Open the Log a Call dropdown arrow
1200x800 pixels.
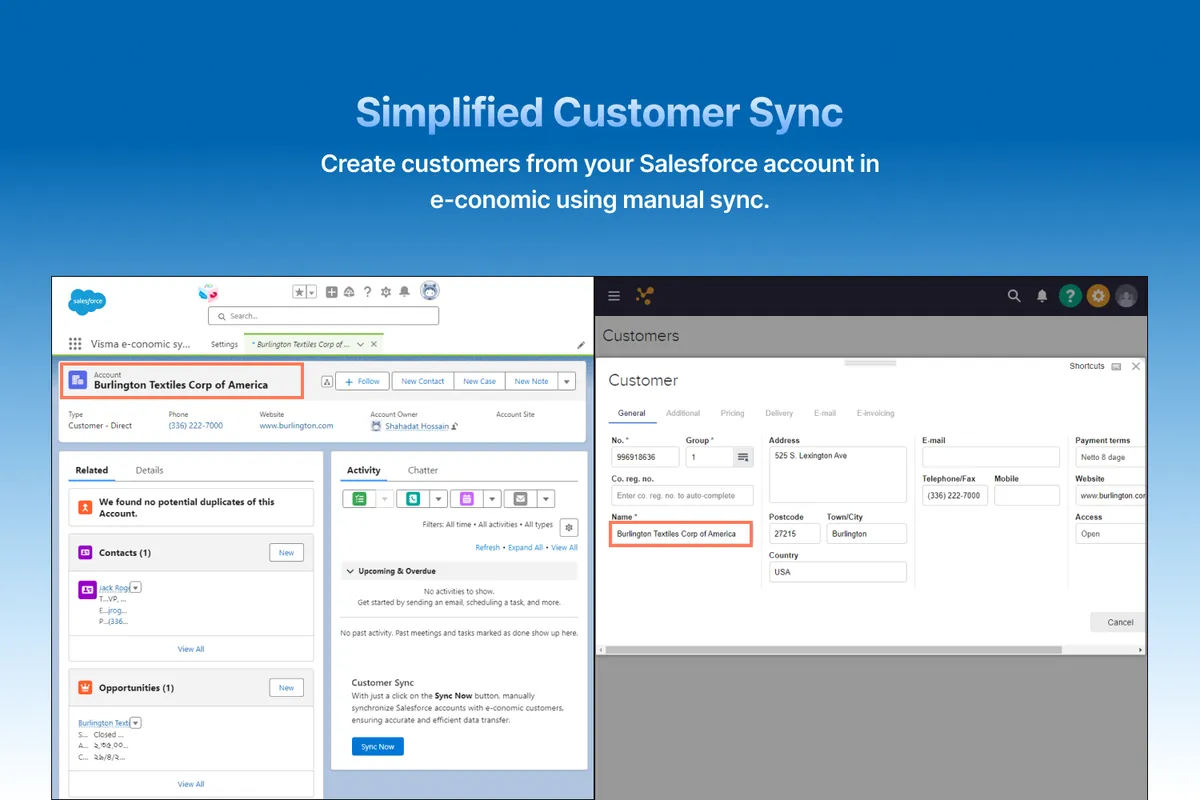tap(438, 498)
